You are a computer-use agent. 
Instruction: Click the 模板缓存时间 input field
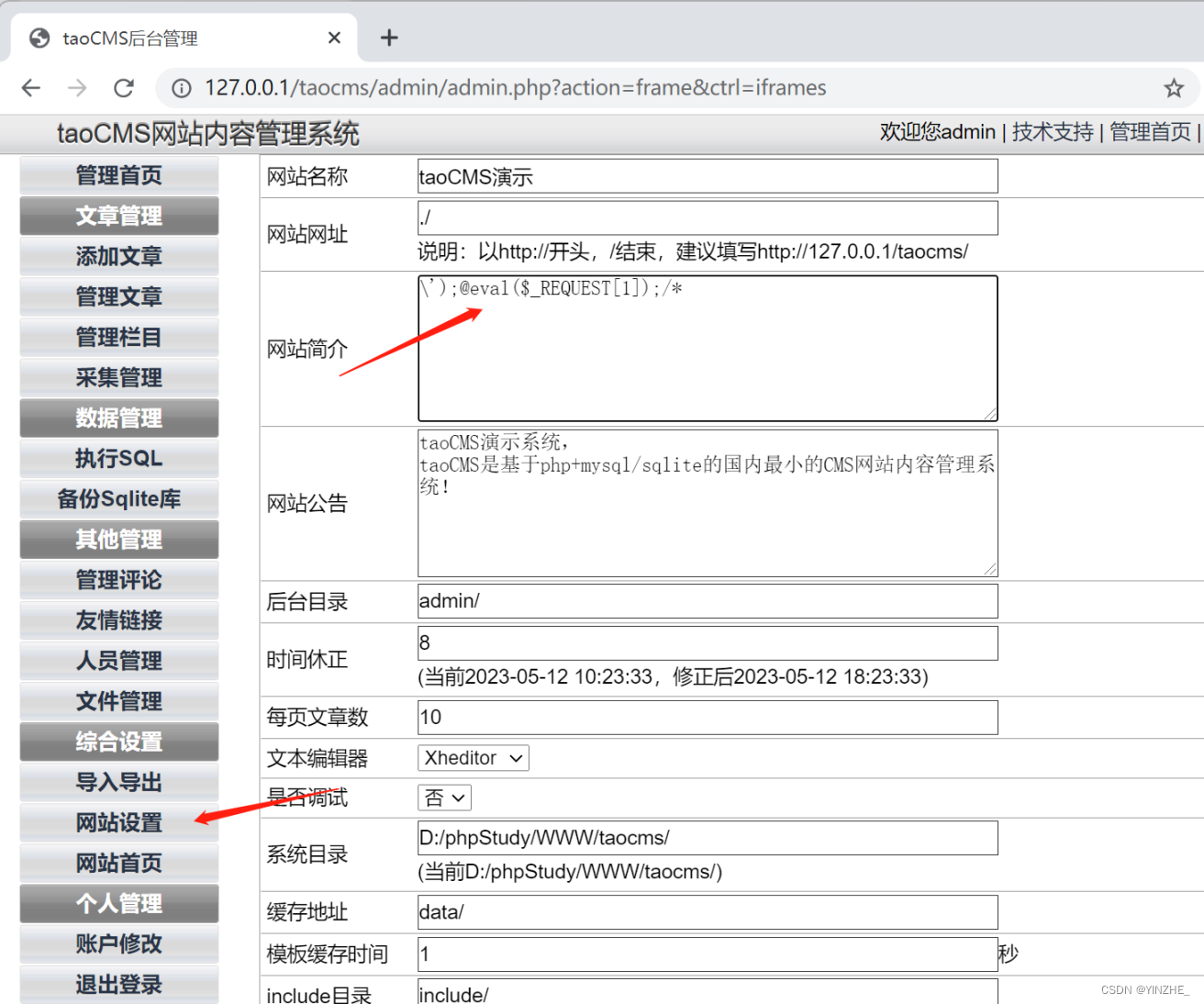coord(708,954)
